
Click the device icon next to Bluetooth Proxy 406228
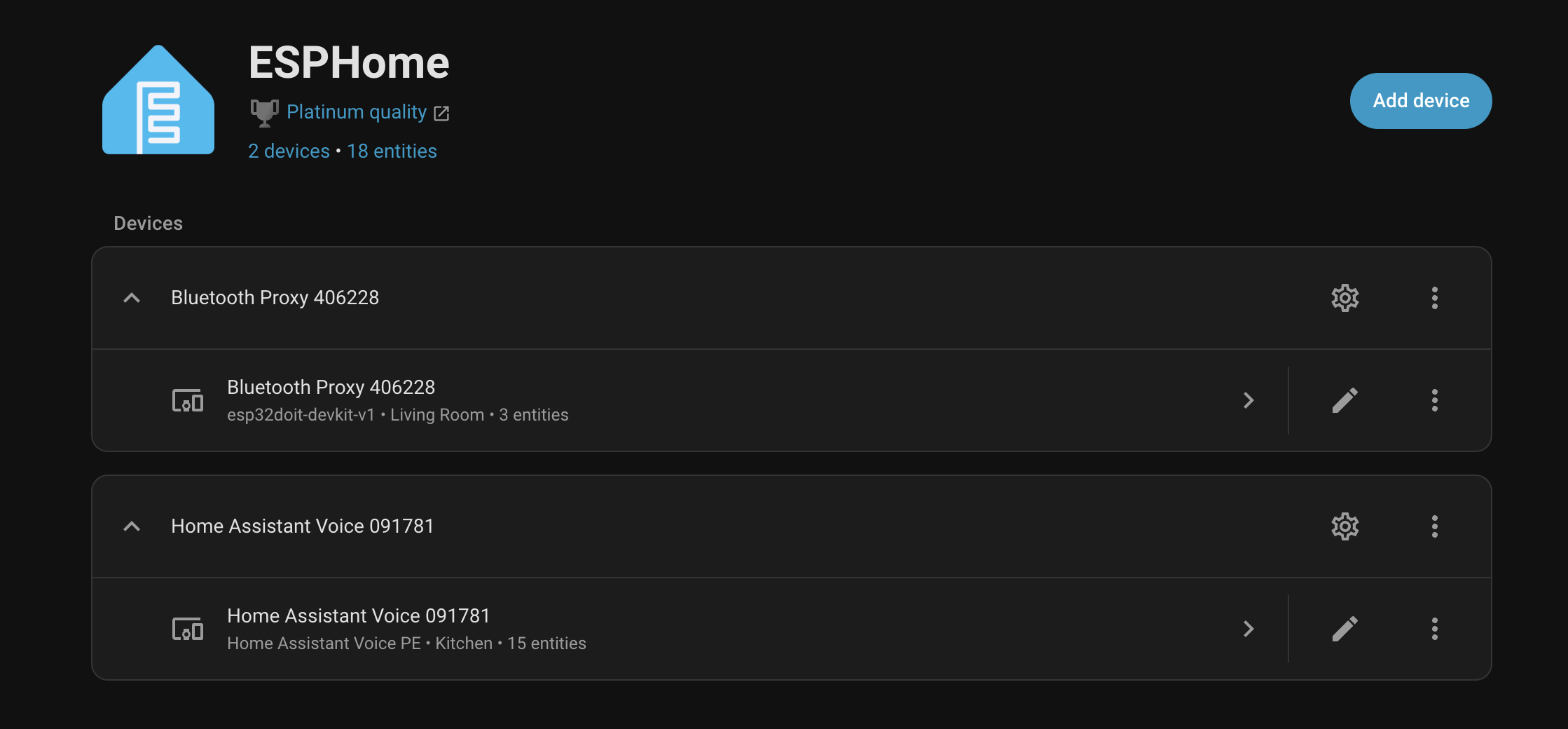click(187, 400)
